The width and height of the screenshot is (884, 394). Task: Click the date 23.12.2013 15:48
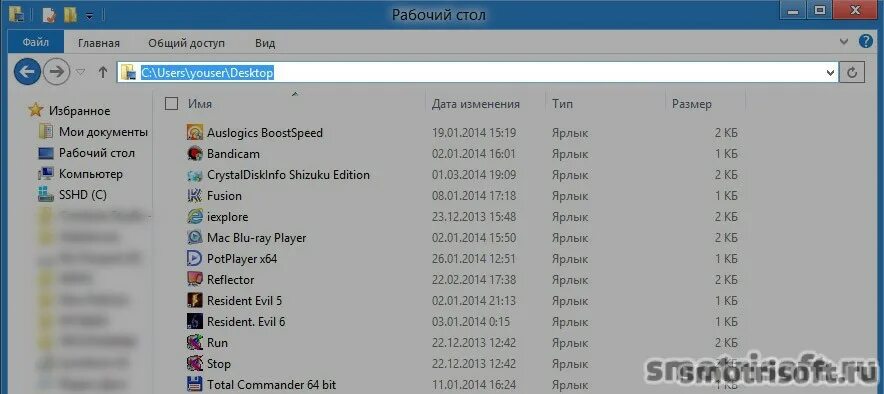(x=474, y=217)
